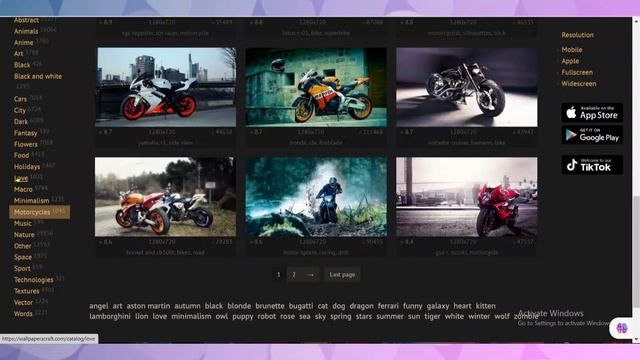Open the Fantasy category
Viewport: 640px width, 360px height.
[x=25, y=133]
